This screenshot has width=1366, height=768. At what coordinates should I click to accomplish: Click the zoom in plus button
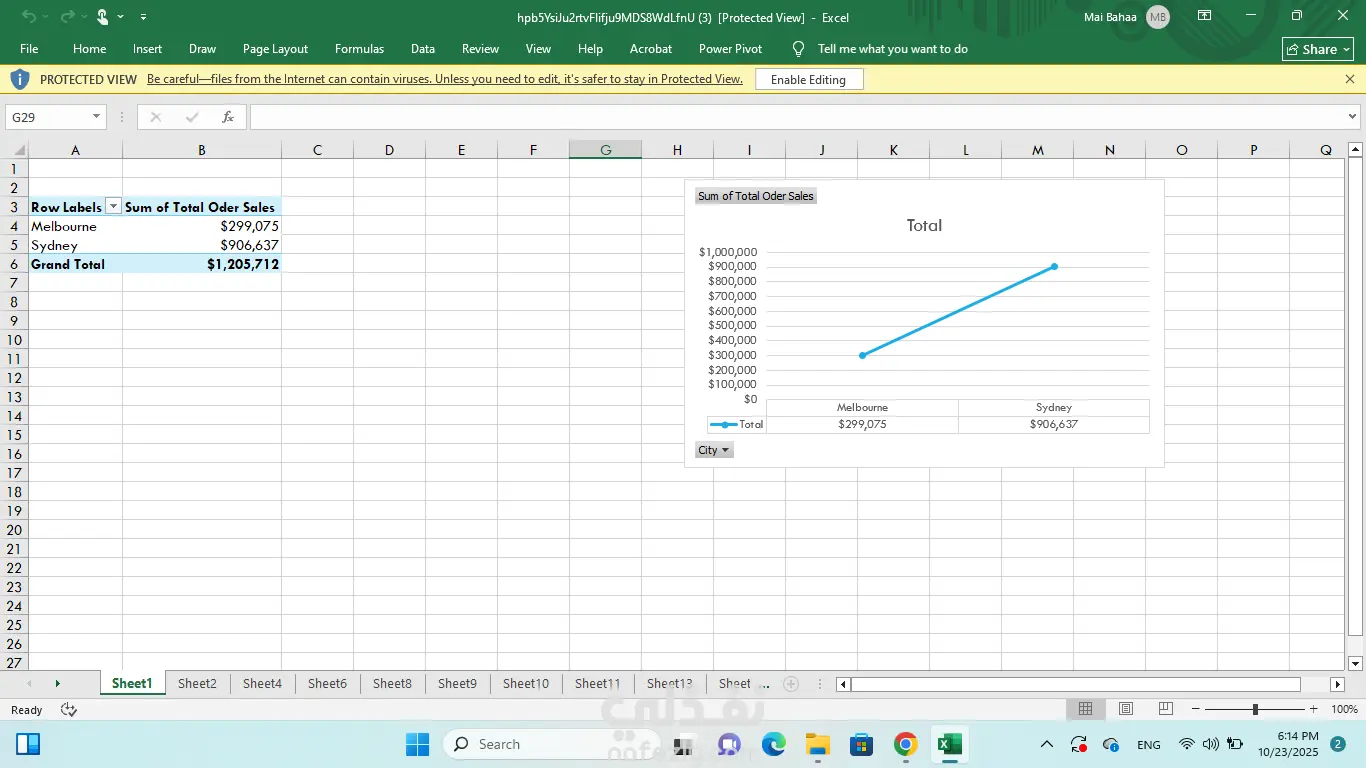click(1313, 709)
